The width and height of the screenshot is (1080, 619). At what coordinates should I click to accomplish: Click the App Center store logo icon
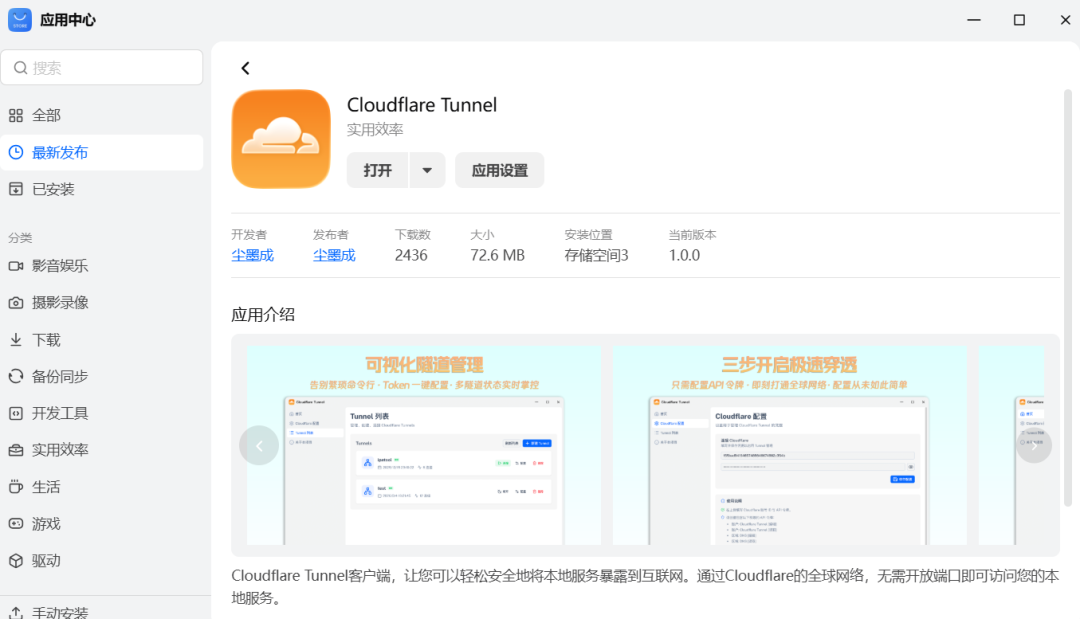coord(20,20)
